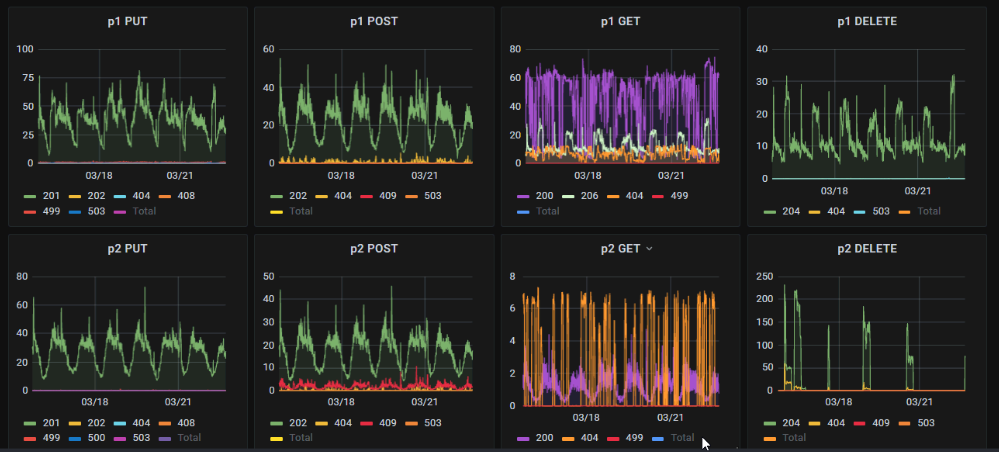Open the p1 PUT panel title menu

click(127, 22)
